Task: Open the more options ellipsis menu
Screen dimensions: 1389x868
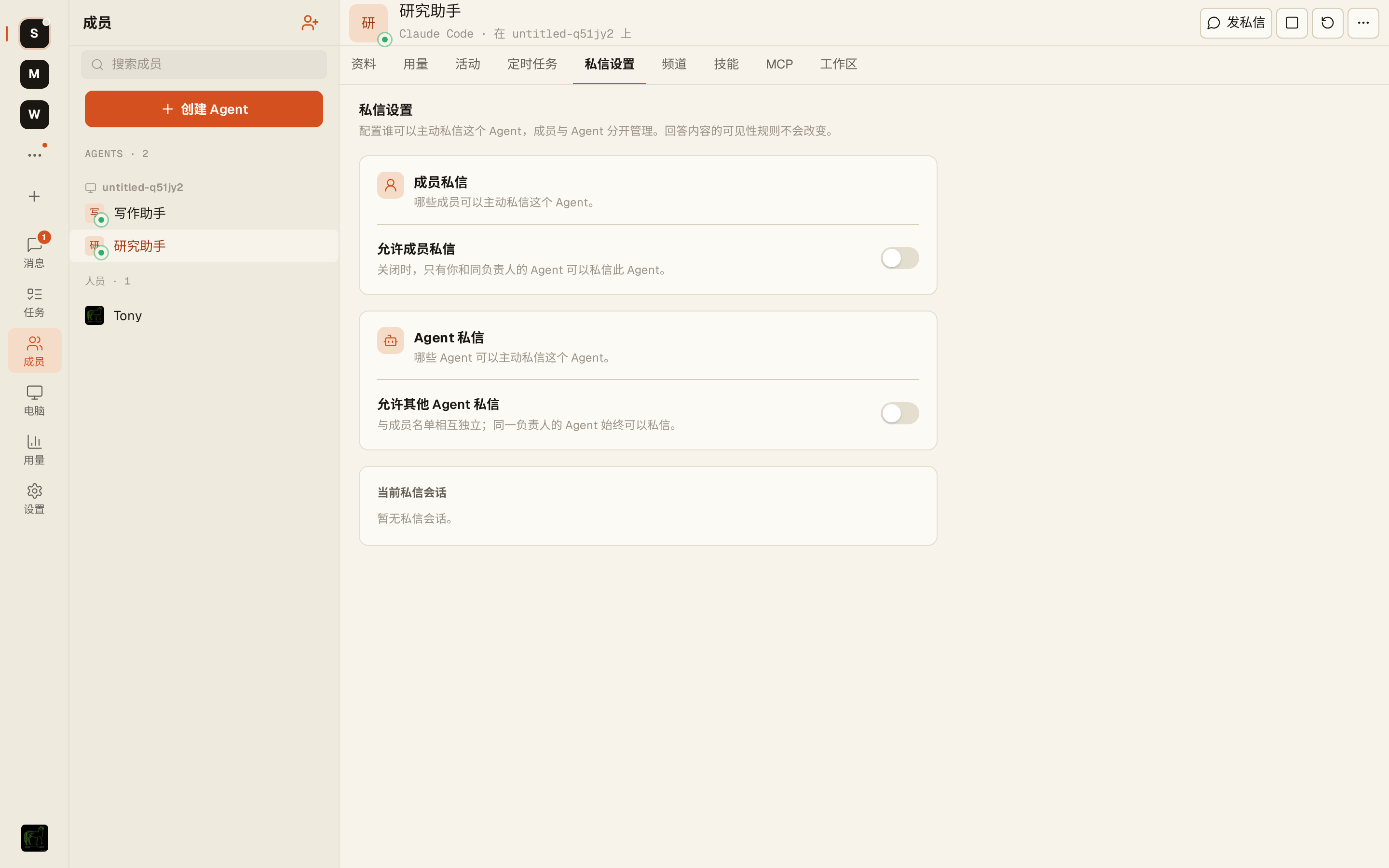Action: [x=1363, y=23]
